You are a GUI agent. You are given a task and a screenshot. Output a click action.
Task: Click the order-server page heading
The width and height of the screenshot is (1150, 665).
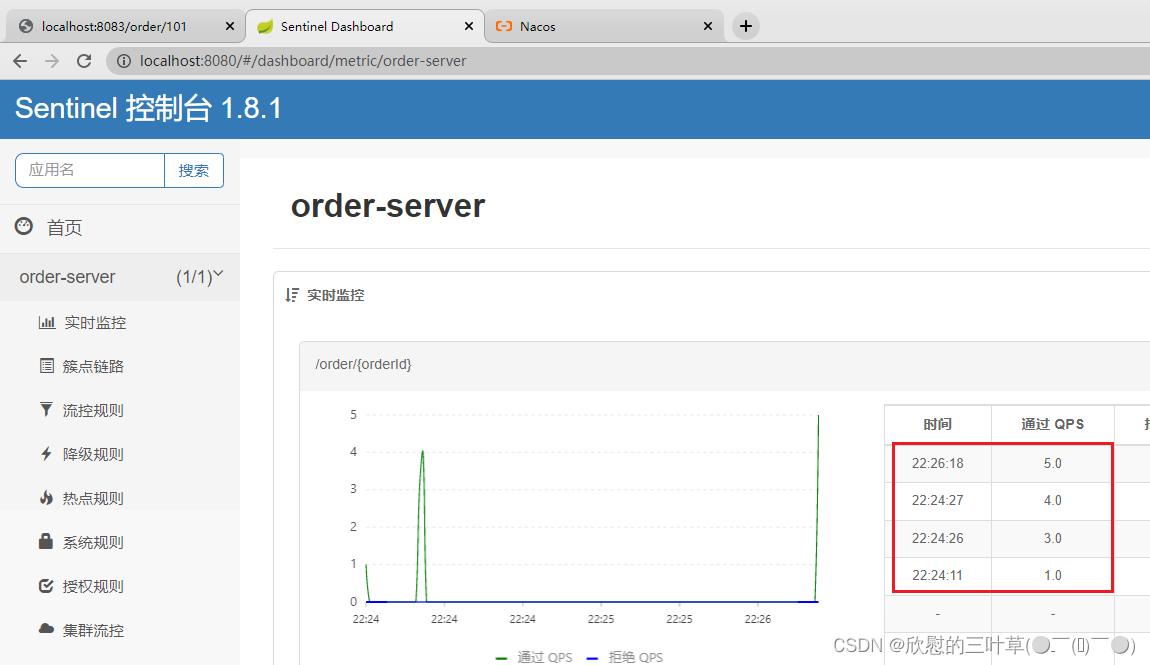click(x=388, y=206)
